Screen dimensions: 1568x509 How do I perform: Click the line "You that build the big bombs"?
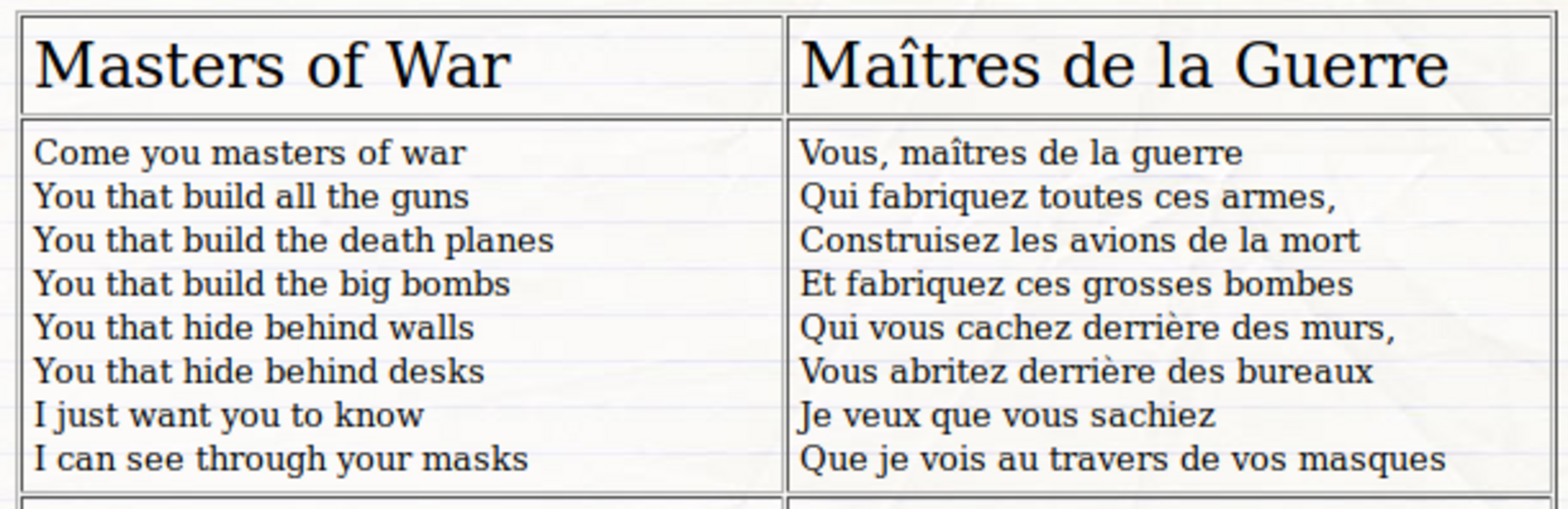point(272,284)
